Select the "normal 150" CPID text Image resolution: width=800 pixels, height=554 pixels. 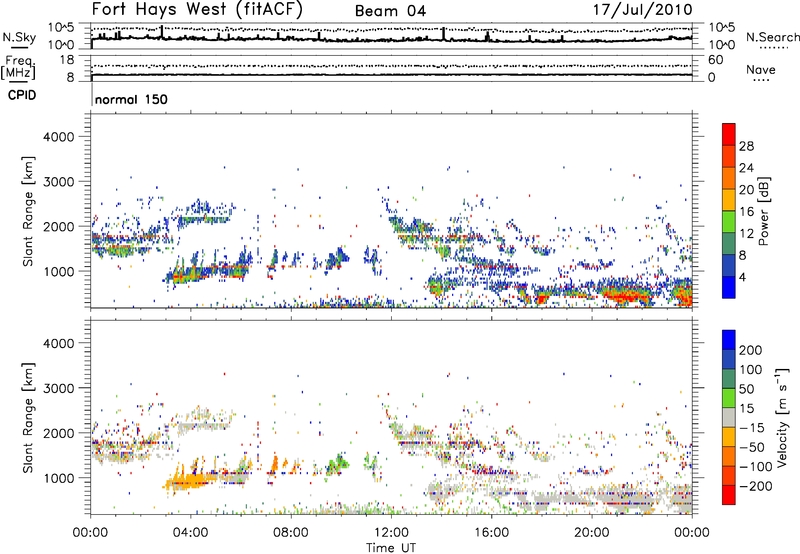pos(131,99)
